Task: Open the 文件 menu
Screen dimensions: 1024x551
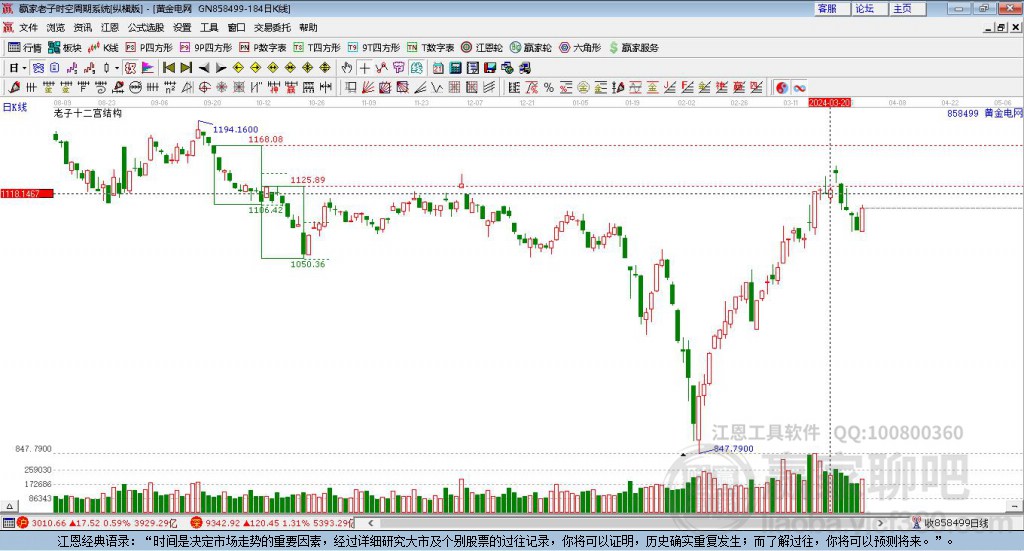Action: [29, 27]
